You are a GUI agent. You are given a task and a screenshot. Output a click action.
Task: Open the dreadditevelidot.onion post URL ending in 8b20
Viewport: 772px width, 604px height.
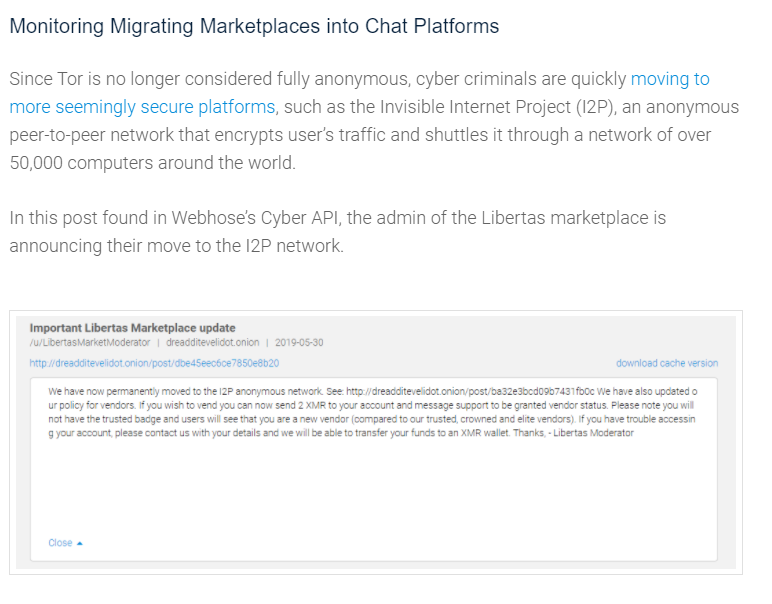click(154, 363)
